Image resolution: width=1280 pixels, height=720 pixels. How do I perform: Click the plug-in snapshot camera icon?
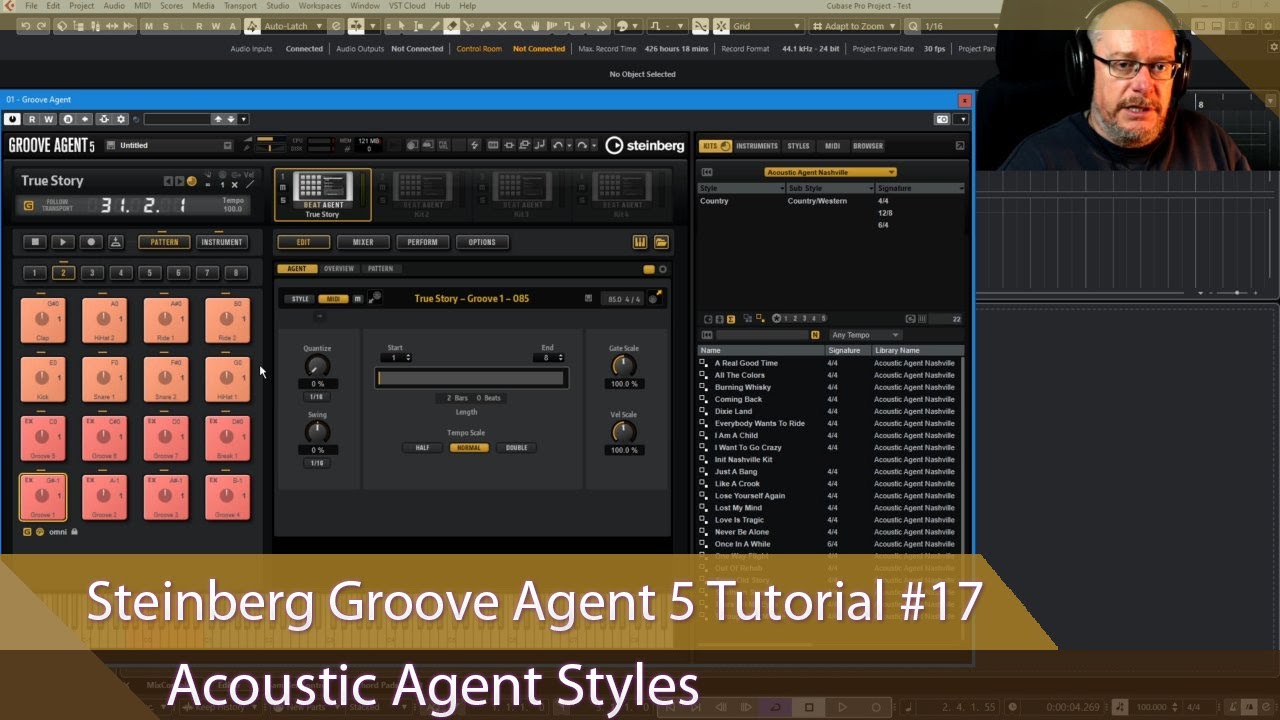tap(941, 119)
